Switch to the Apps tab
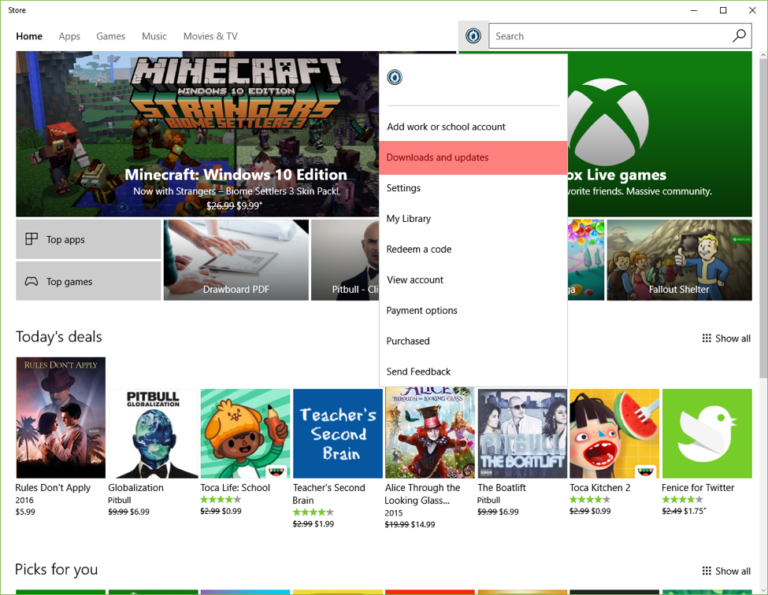Viewport: 768px width, 595px height. point(70,36)
